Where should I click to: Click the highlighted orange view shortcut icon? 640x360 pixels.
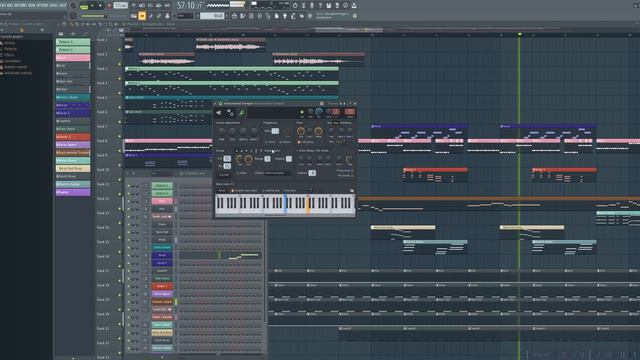[x=142, y=16]
